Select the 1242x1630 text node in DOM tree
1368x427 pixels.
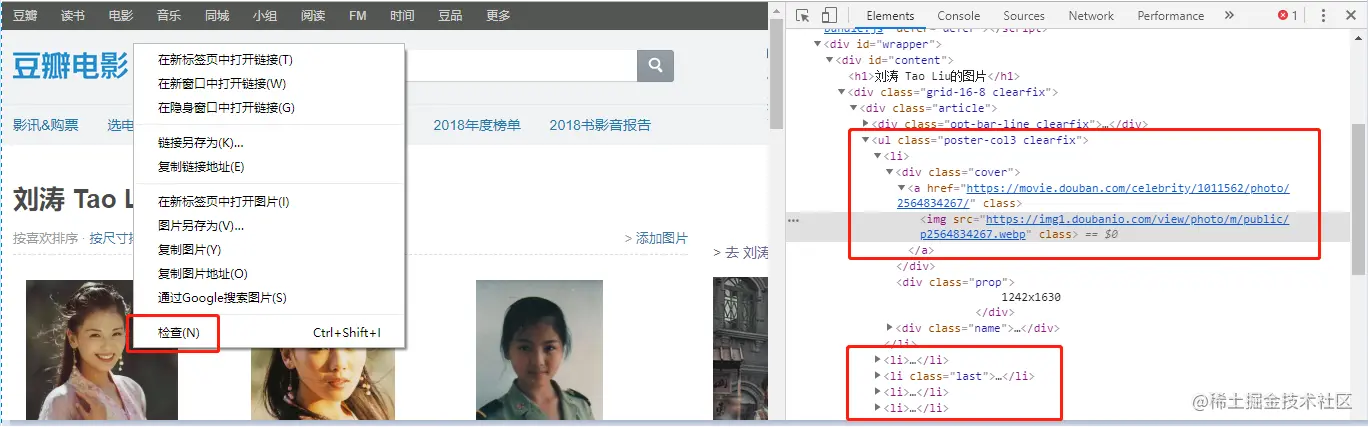(1030, 297)
